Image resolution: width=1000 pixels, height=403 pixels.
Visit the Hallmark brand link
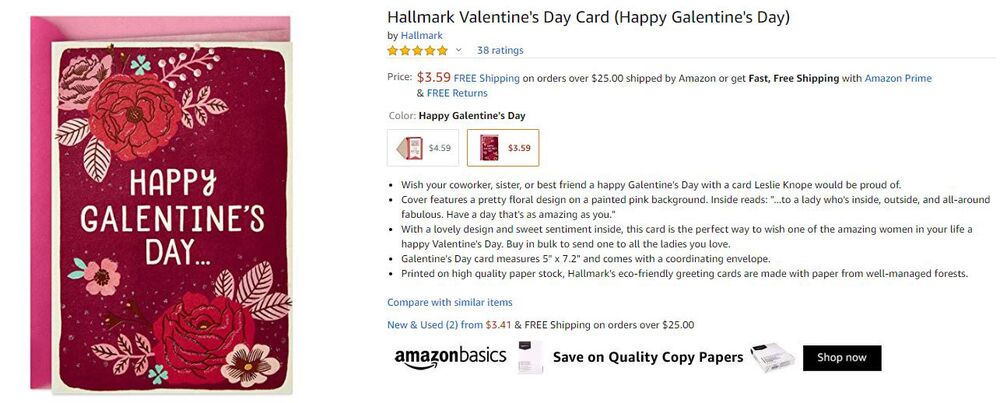click(x=421, y=35)
